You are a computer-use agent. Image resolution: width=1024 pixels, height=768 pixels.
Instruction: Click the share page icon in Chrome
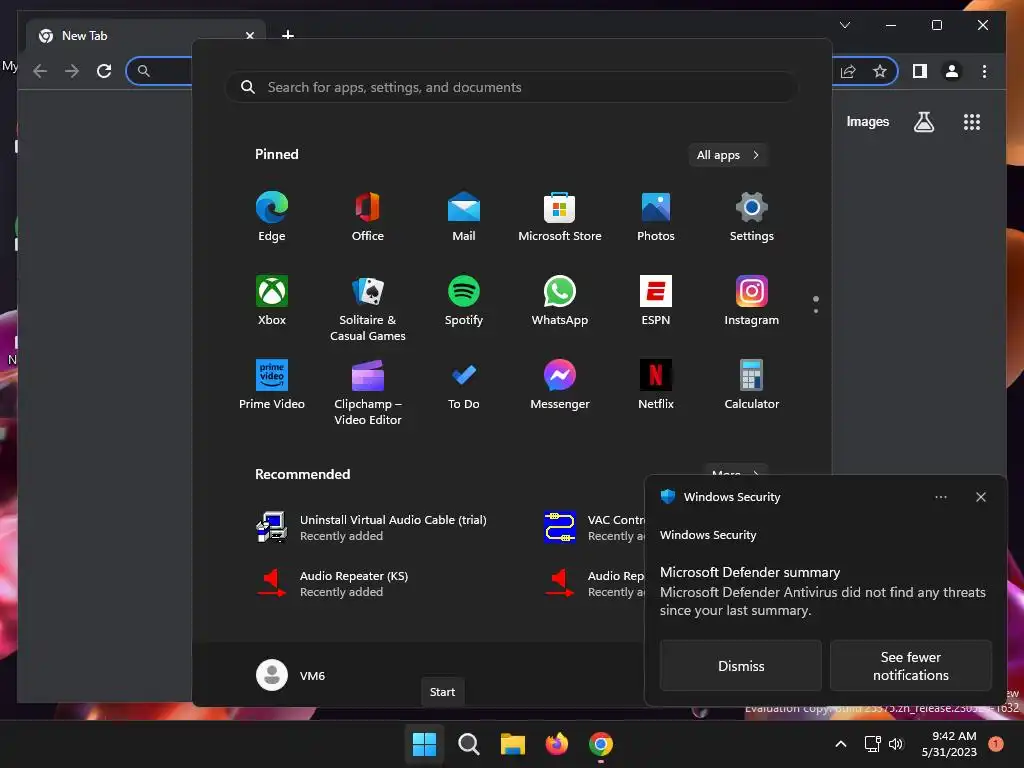click(848, 71)
